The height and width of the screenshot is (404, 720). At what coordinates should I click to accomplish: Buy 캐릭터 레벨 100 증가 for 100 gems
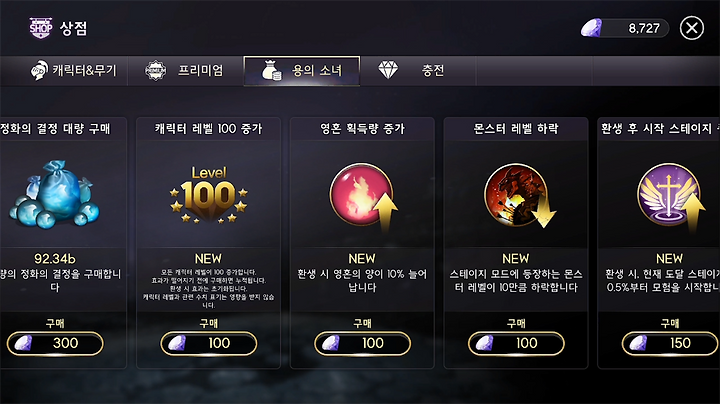tap(208, 343)
